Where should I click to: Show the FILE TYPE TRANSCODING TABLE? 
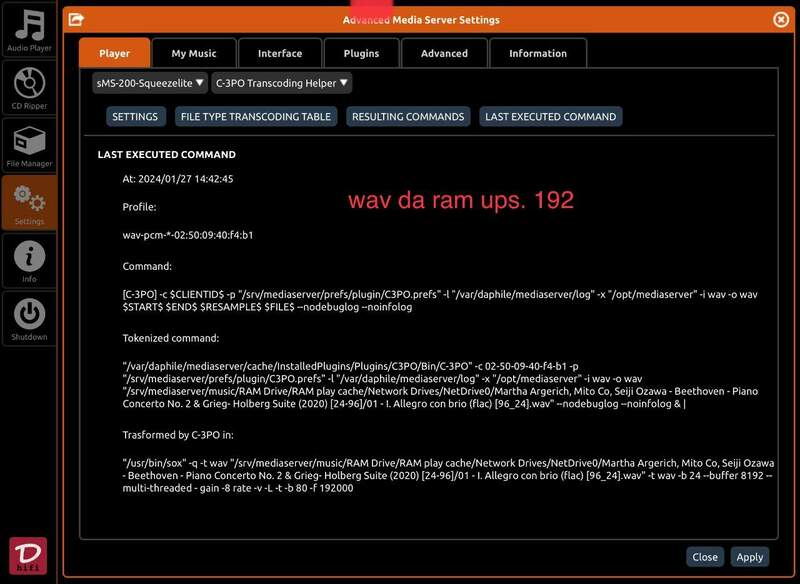click(x=255, y=116)
